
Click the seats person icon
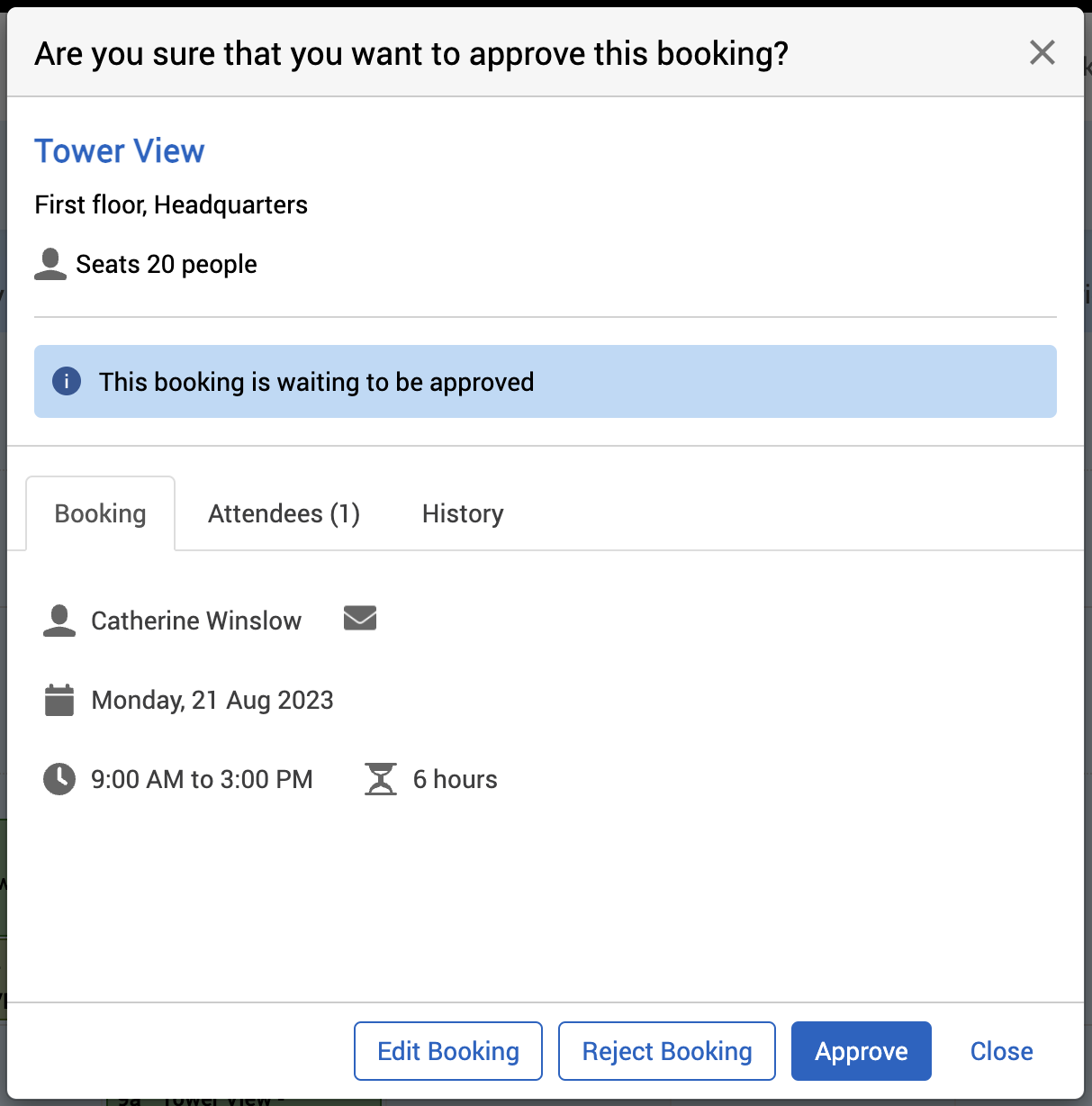[50, 264]
